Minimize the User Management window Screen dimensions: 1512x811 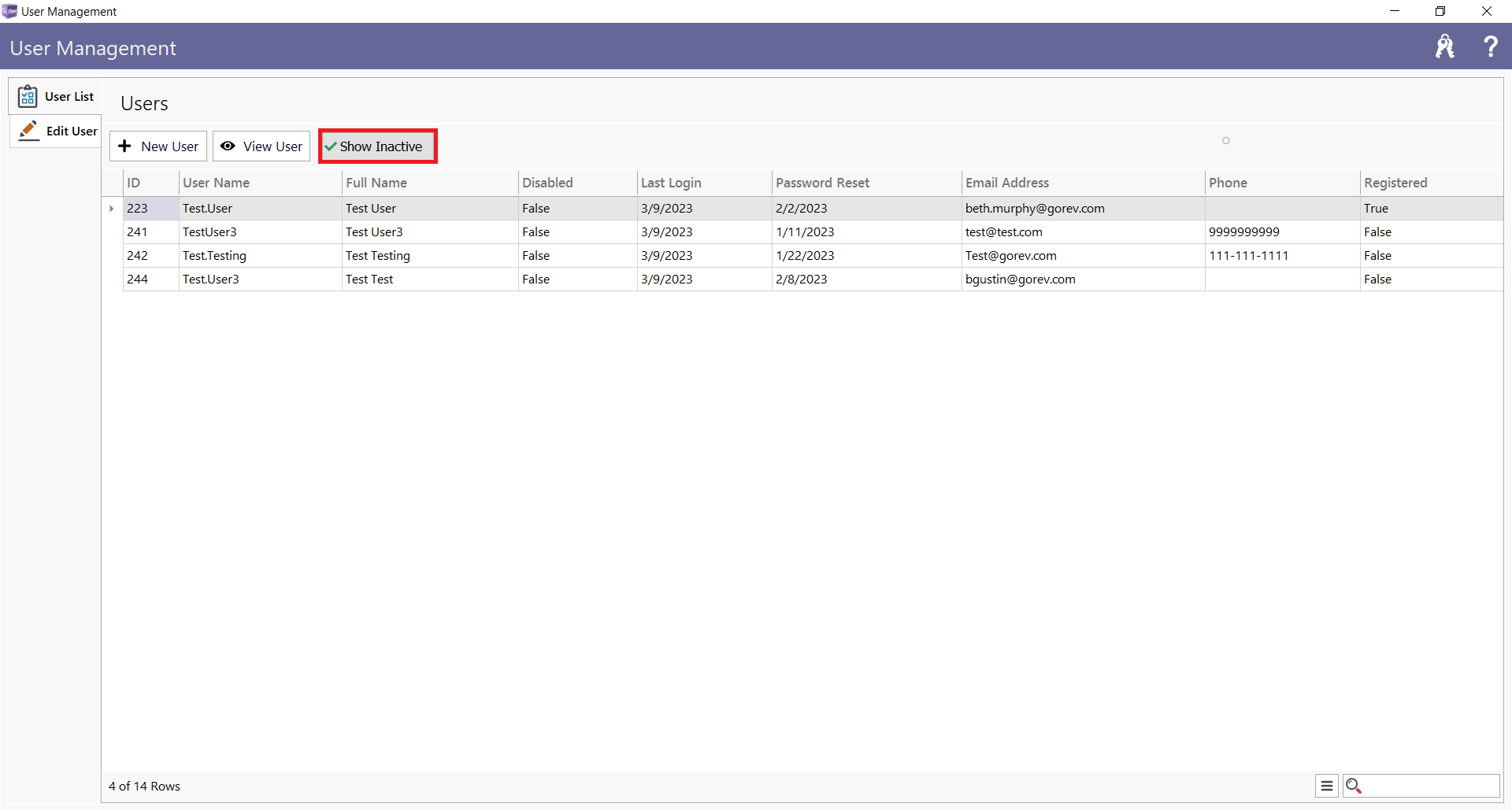pyautogui.click(x=1395, y=11)
